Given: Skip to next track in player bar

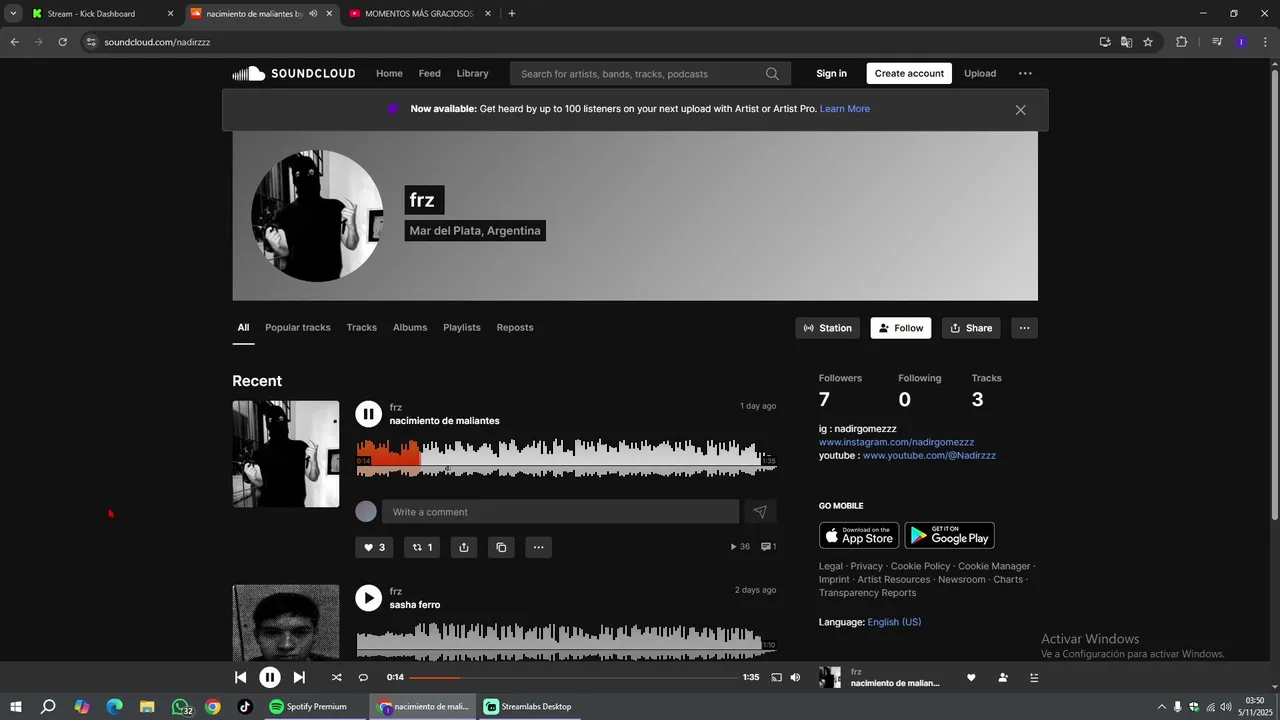Looking at the screenshot, I should click(299, 677).
